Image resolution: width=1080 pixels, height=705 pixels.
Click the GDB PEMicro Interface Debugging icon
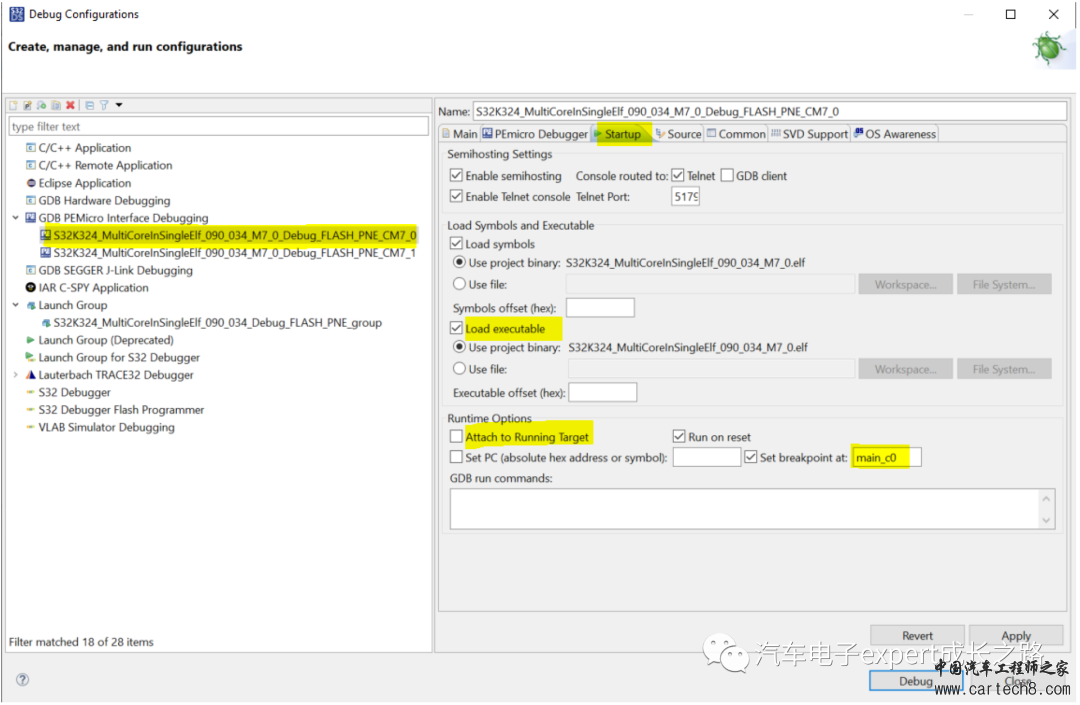point(30,218)
